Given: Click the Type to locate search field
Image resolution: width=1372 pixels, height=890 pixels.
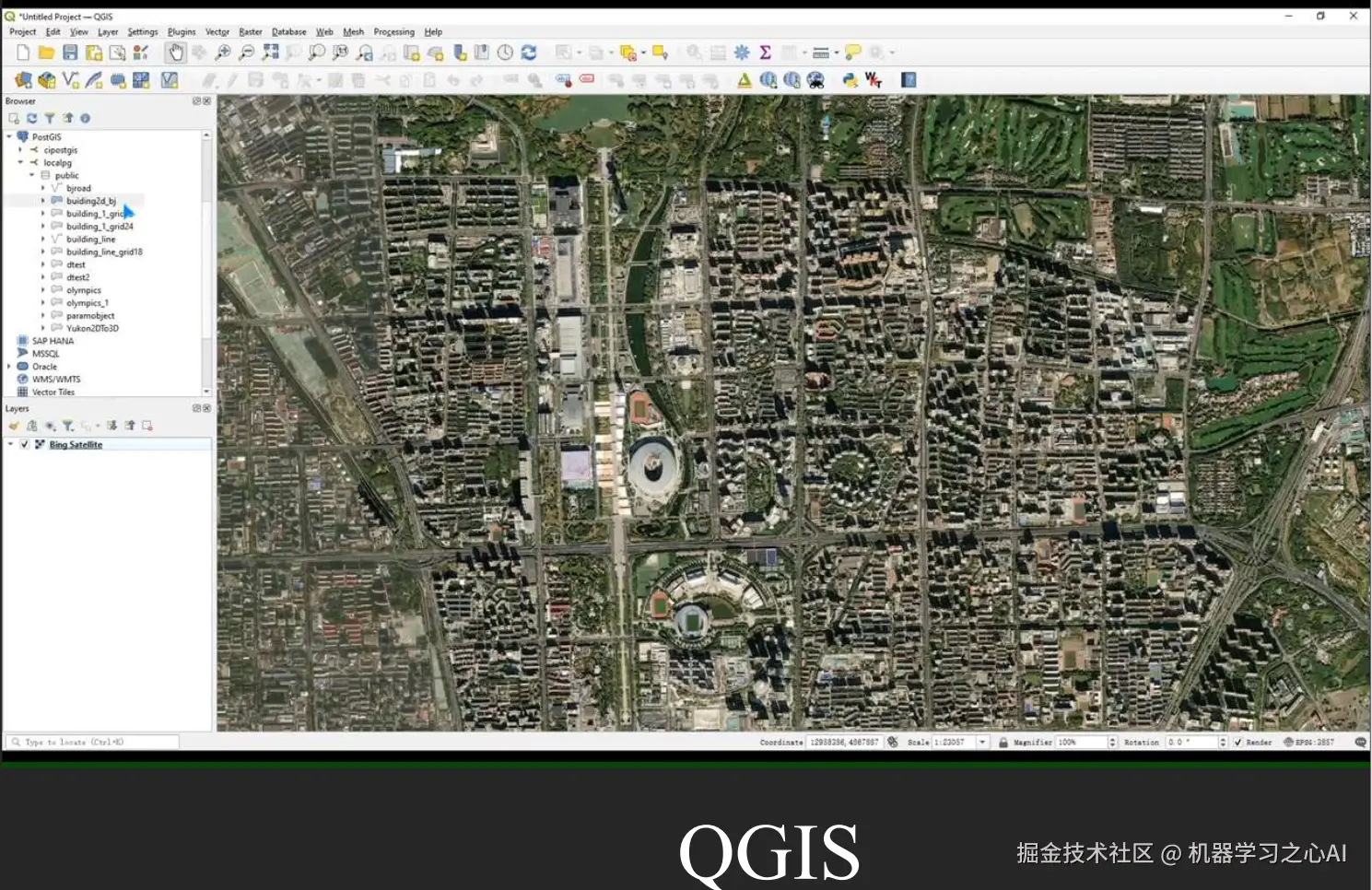Looking at the screenshot, I should click(92, 742).
